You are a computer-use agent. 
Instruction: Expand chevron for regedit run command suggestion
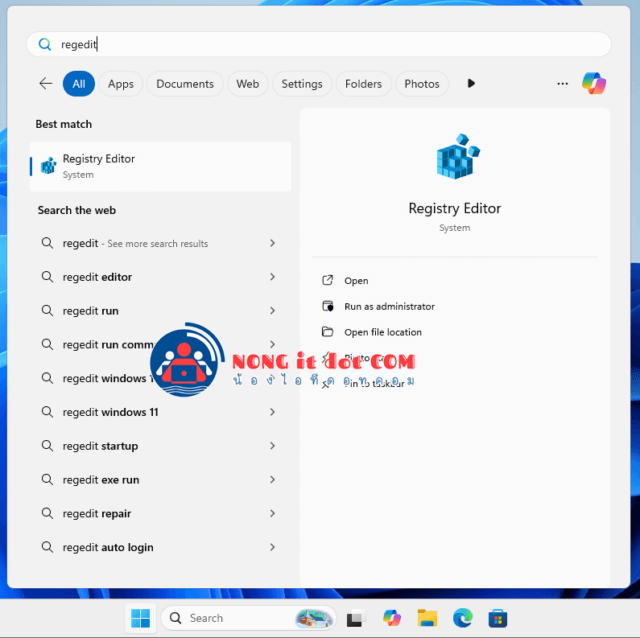[272, 345]
